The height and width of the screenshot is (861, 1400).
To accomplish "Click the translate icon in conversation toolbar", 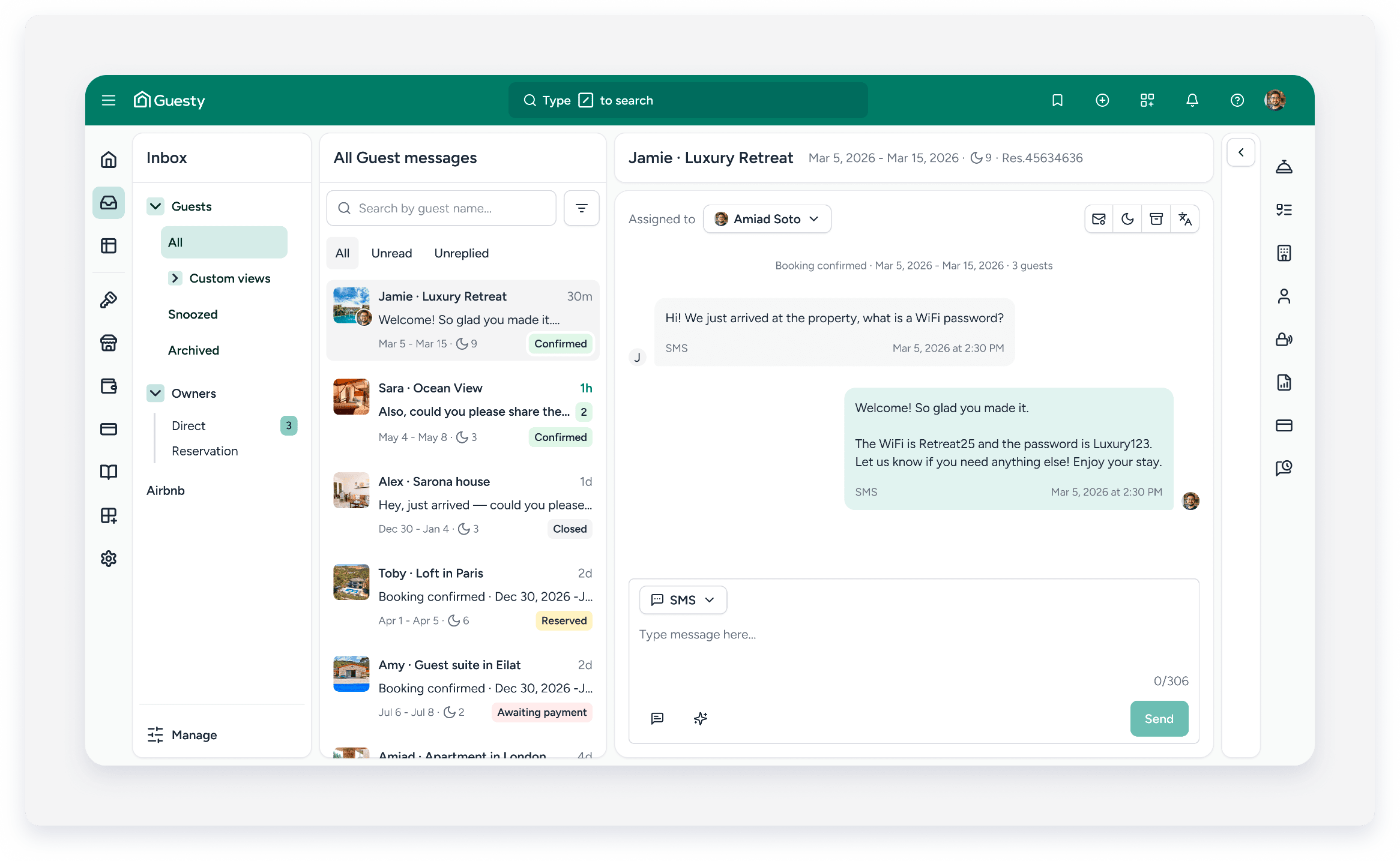I will coord(1184,219).
